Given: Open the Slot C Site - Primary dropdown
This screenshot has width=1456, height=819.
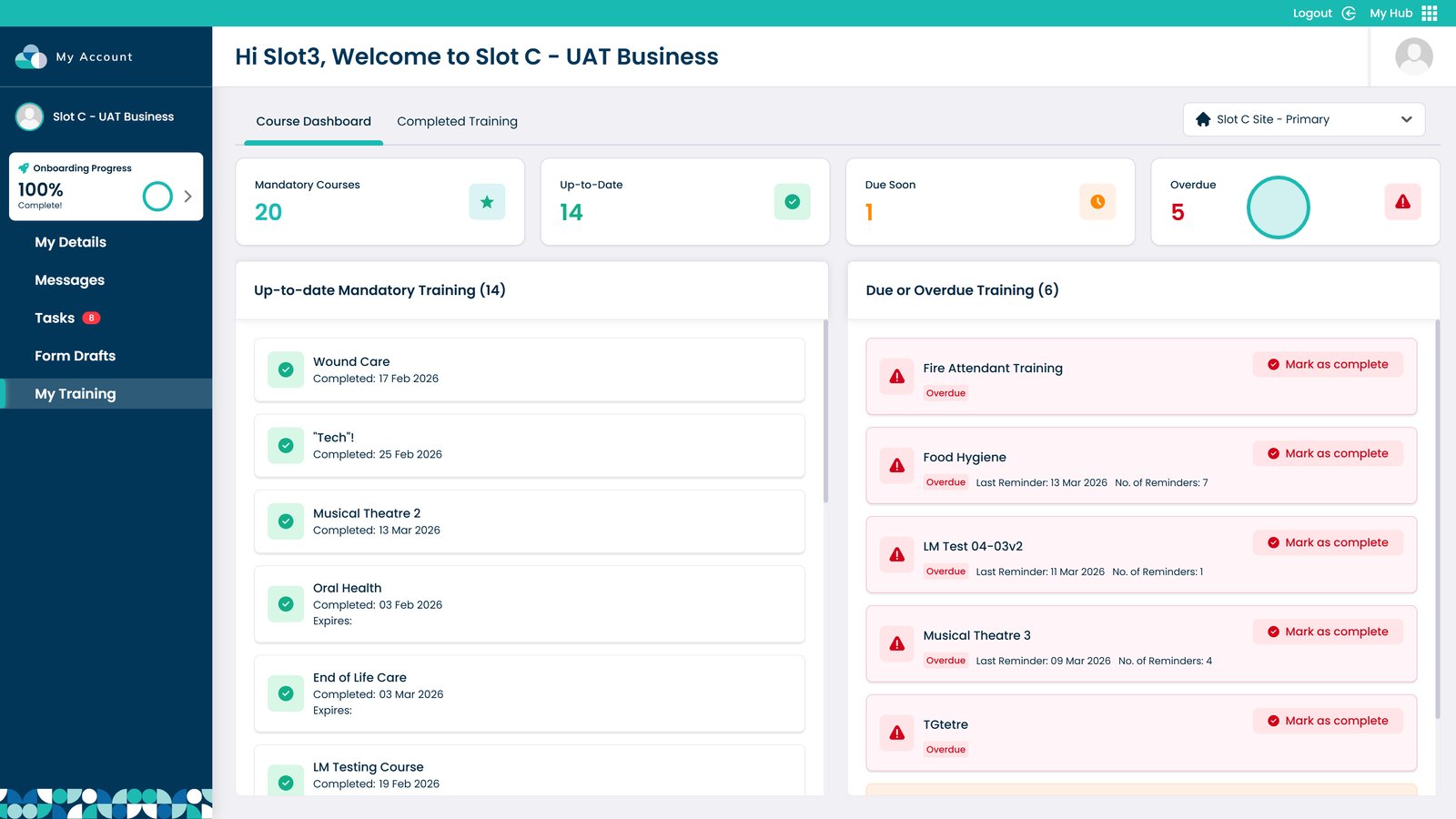Looking at the screenshot, I should 1303,119.
